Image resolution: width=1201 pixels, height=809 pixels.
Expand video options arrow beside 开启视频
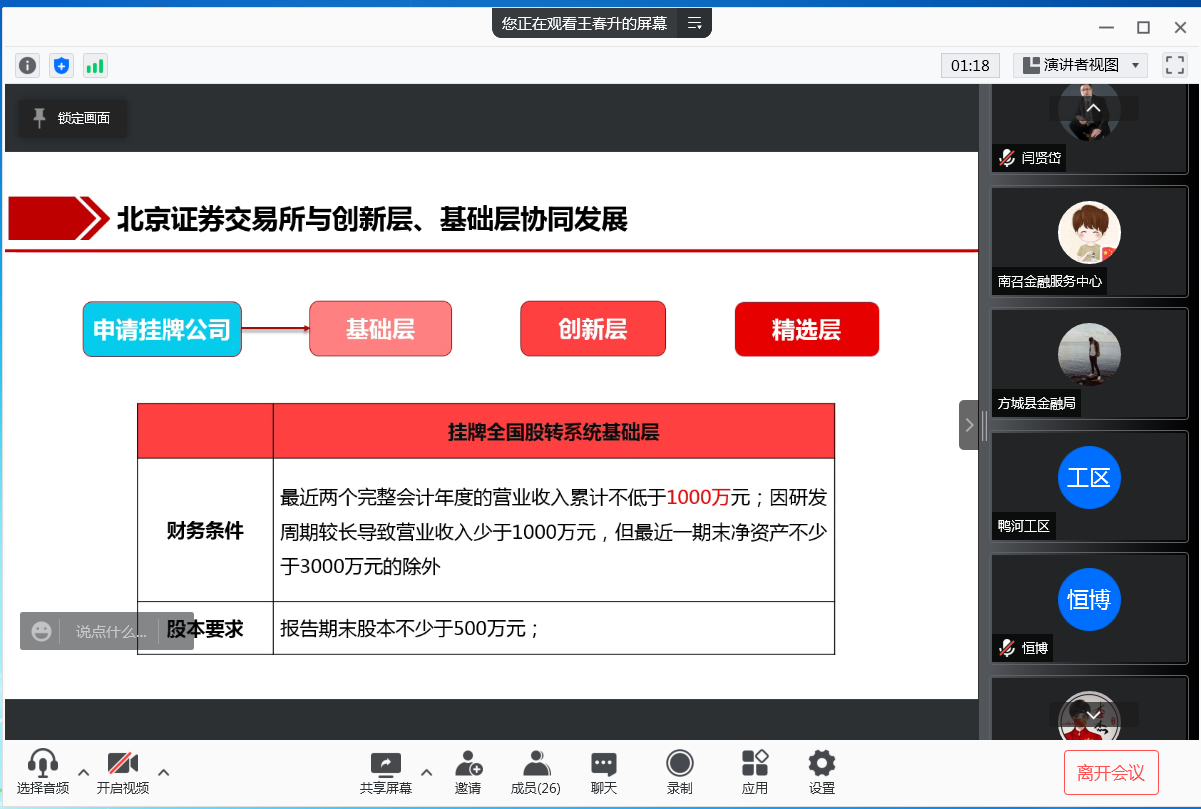(164, 772)
